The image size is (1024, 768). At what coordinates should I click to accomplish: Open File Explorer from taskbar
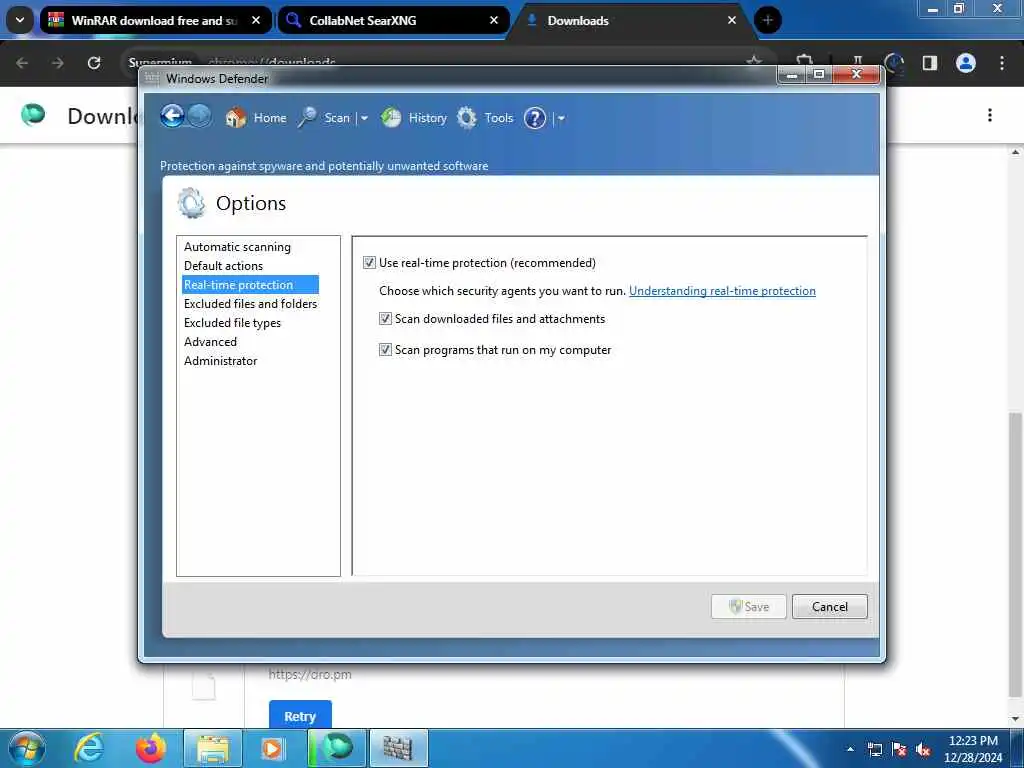(x=212, y=748)
